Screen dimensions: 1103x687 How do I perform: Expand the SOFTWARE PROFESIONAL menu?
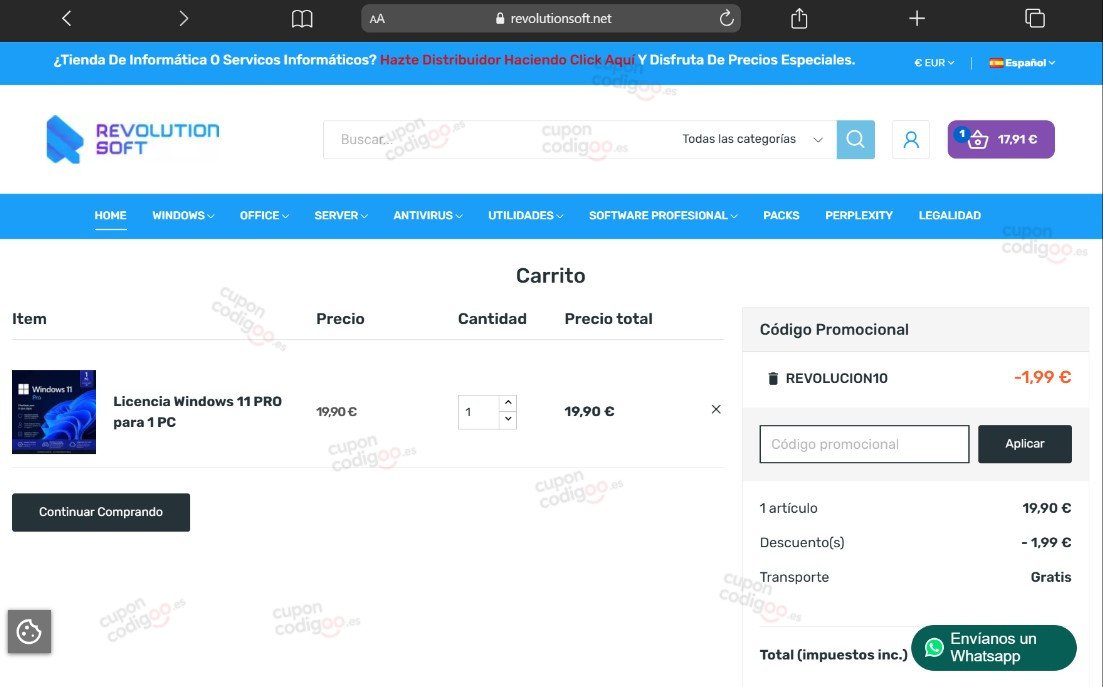point(663,216)
